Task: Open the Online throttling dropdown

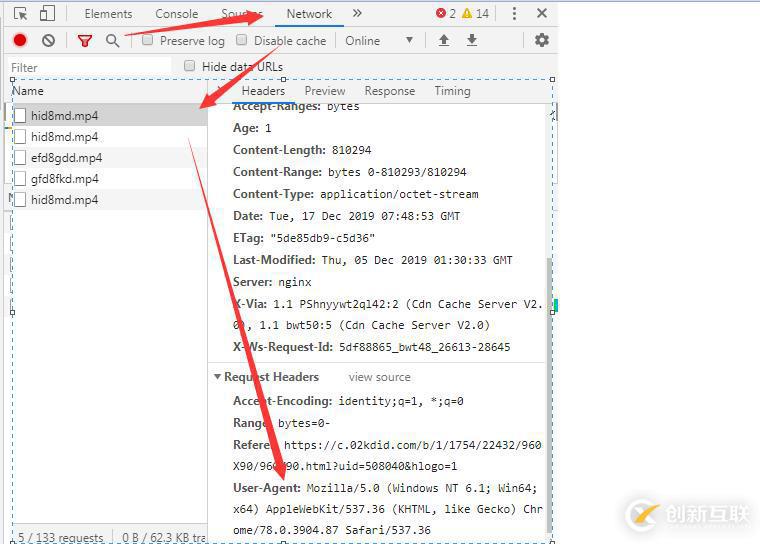Action: coord(379,41)
